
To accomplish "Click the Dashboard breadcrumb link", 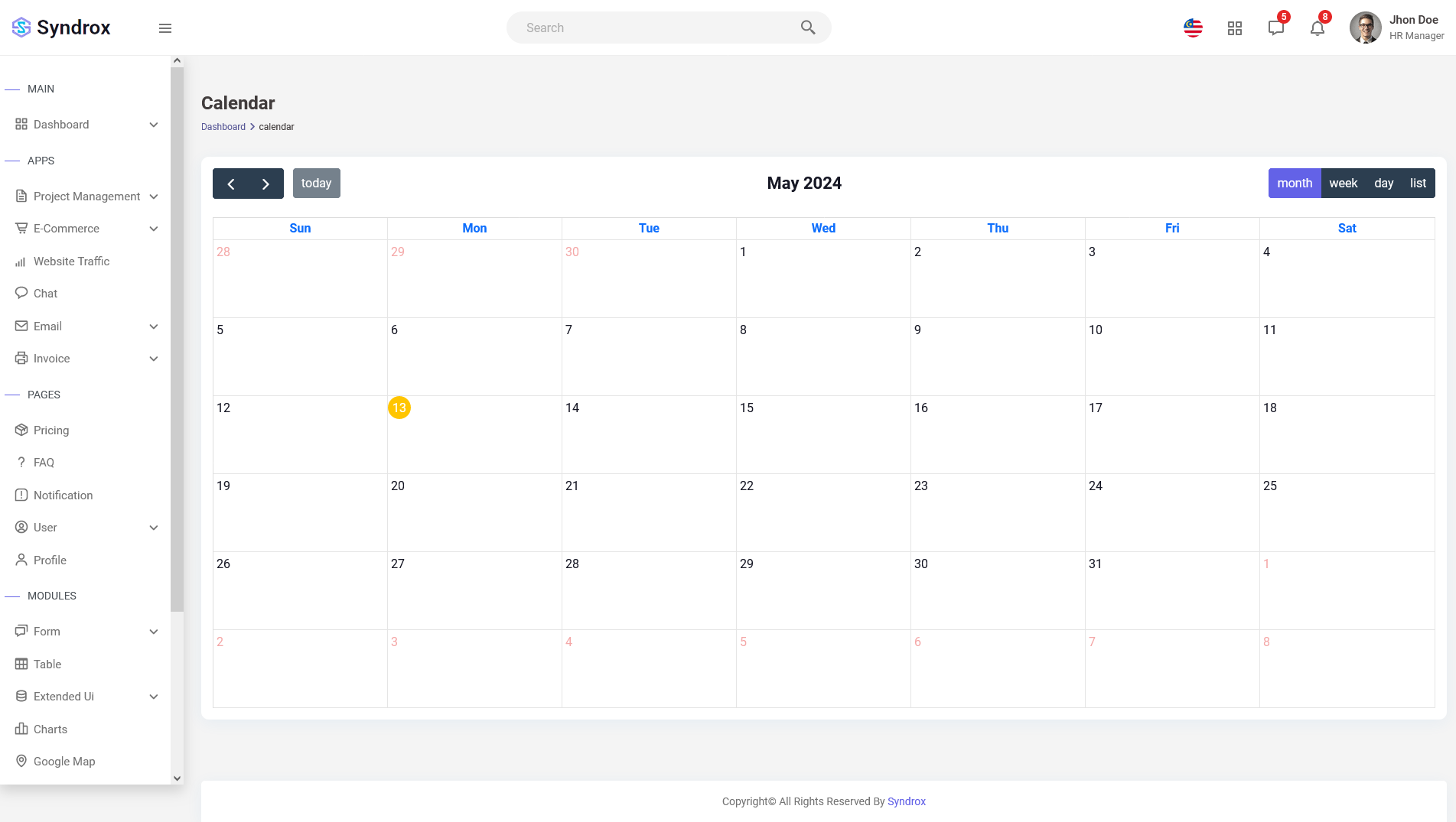I will (223, 127).
